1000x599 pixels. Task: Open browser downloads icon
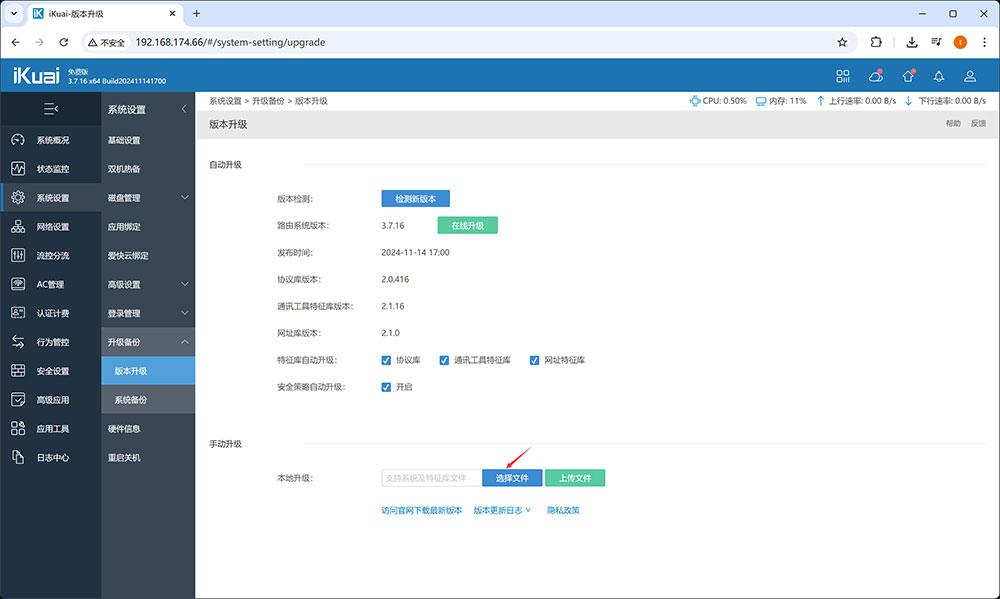[x=912, y=42]
